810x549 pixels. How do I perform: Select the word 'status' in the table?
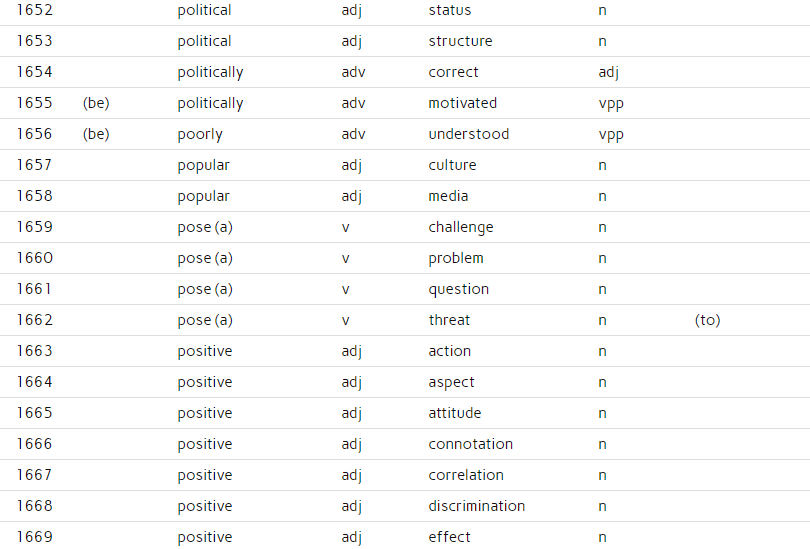pyautogui.click(x=450, y=10)
